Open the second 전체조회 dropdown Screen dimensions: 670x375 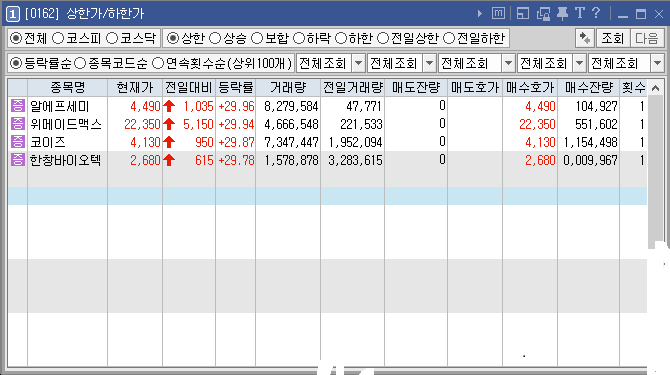[429, 64]
